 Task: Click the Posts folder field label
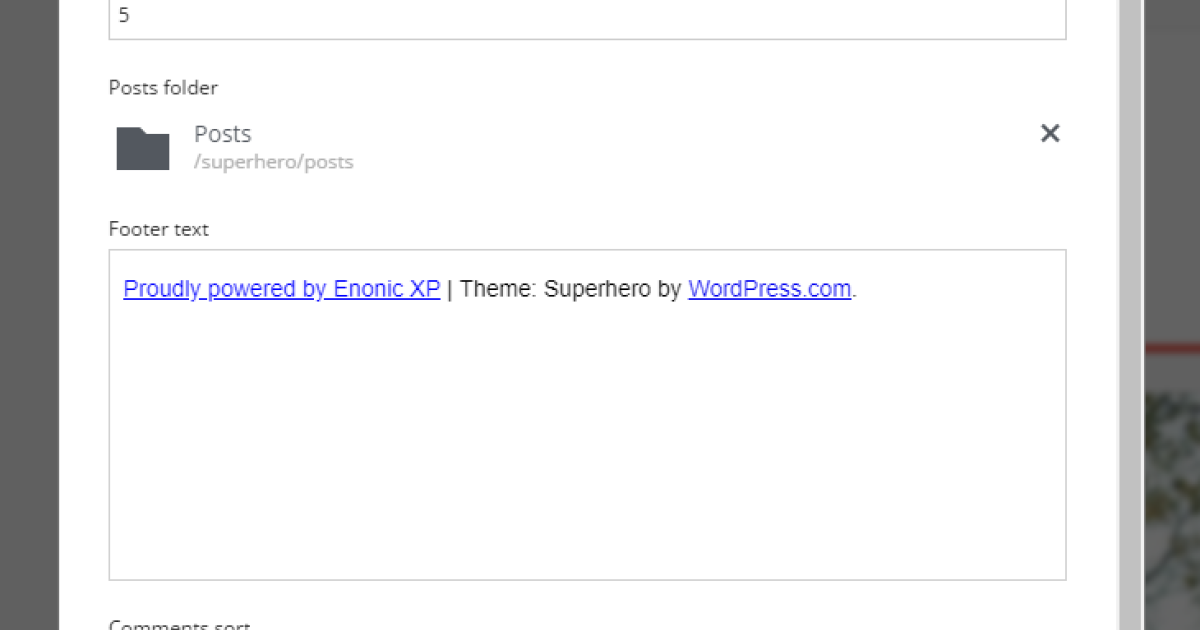pos(162,88)
